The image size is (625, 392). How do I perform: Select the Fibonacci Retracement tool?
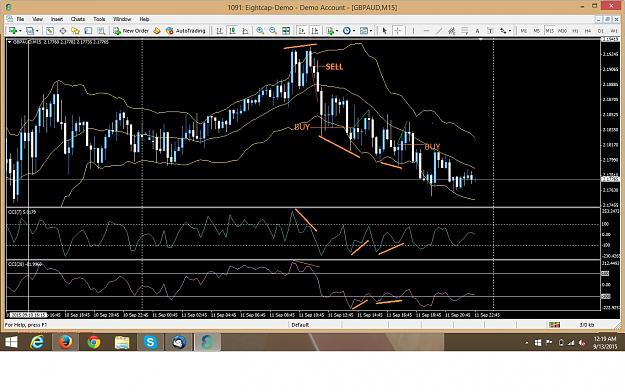tap(464, 31)
